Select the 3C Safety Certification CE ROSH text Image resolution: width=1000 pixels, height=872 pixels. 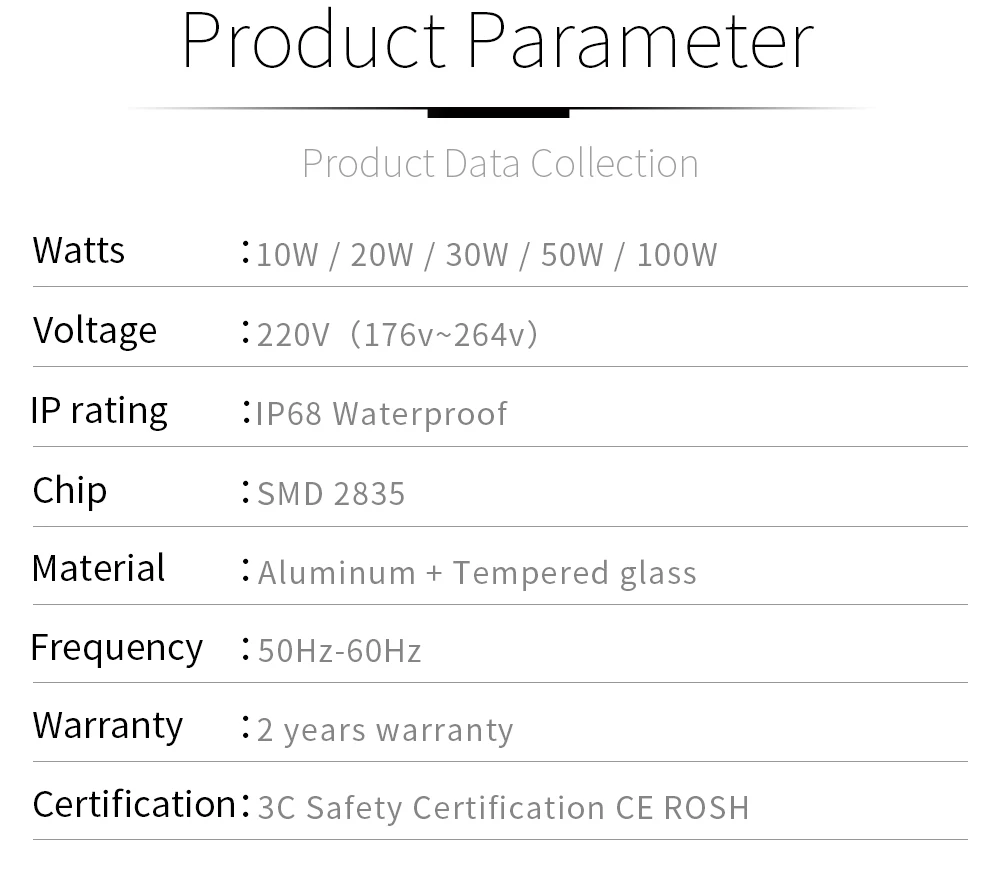click(x=503, y=808)
